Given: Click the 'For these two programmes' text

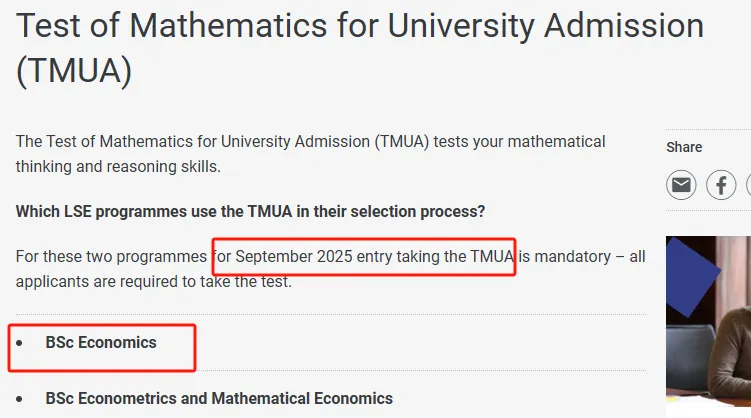Looking at the screenshot, I should click(x=111, y=257).
